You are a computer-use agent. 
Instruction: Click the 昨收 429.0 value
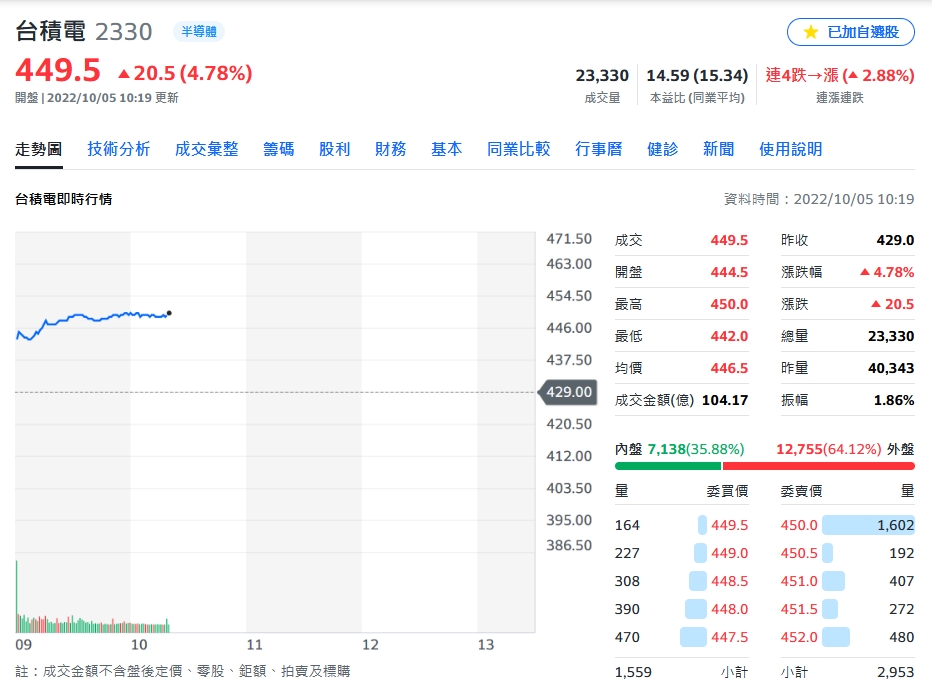(895, 240)
